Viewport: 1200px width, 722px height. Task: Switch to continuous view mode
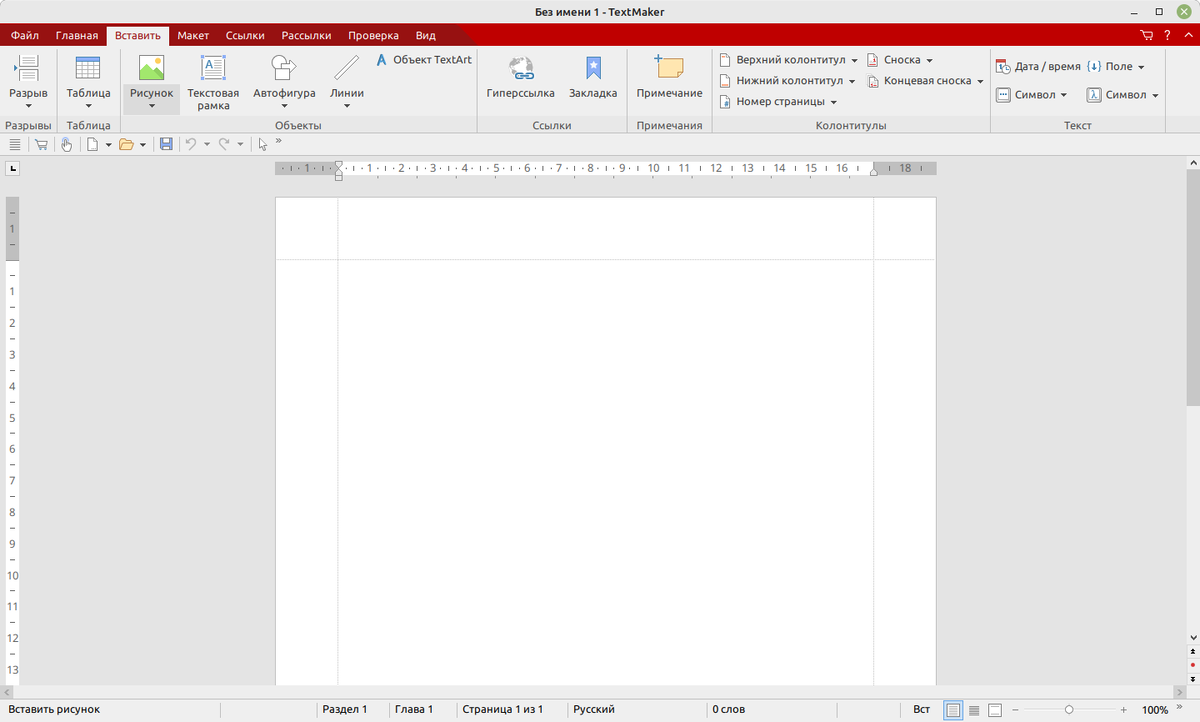click(x=974, y=710)
